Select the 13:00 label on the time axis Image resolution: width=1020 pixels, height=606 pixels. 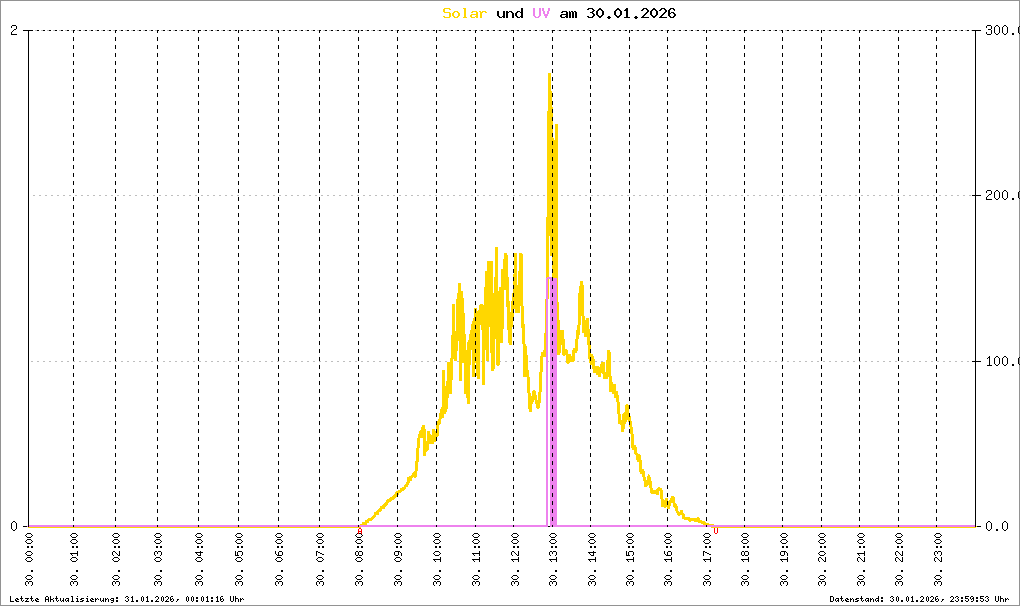click(x=552, y=551)
